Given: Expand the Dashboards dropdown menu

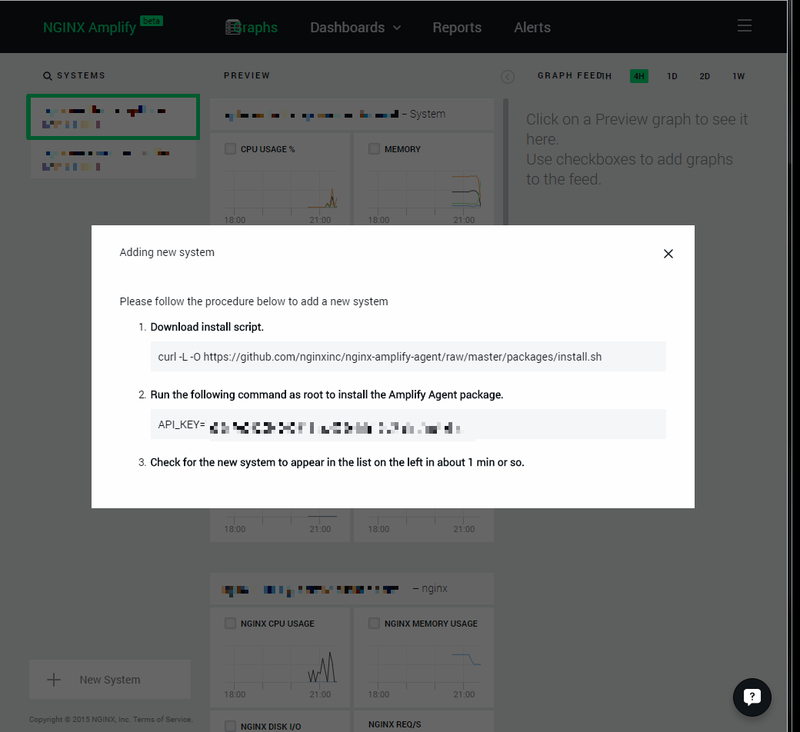Looking at the screenshot, I should [355, 28].
